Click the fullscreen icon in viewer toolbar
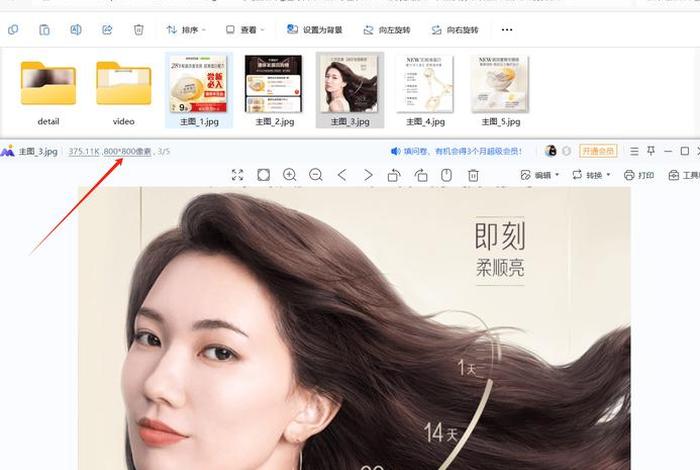The image size is (700, 470). tap(238, 175)
